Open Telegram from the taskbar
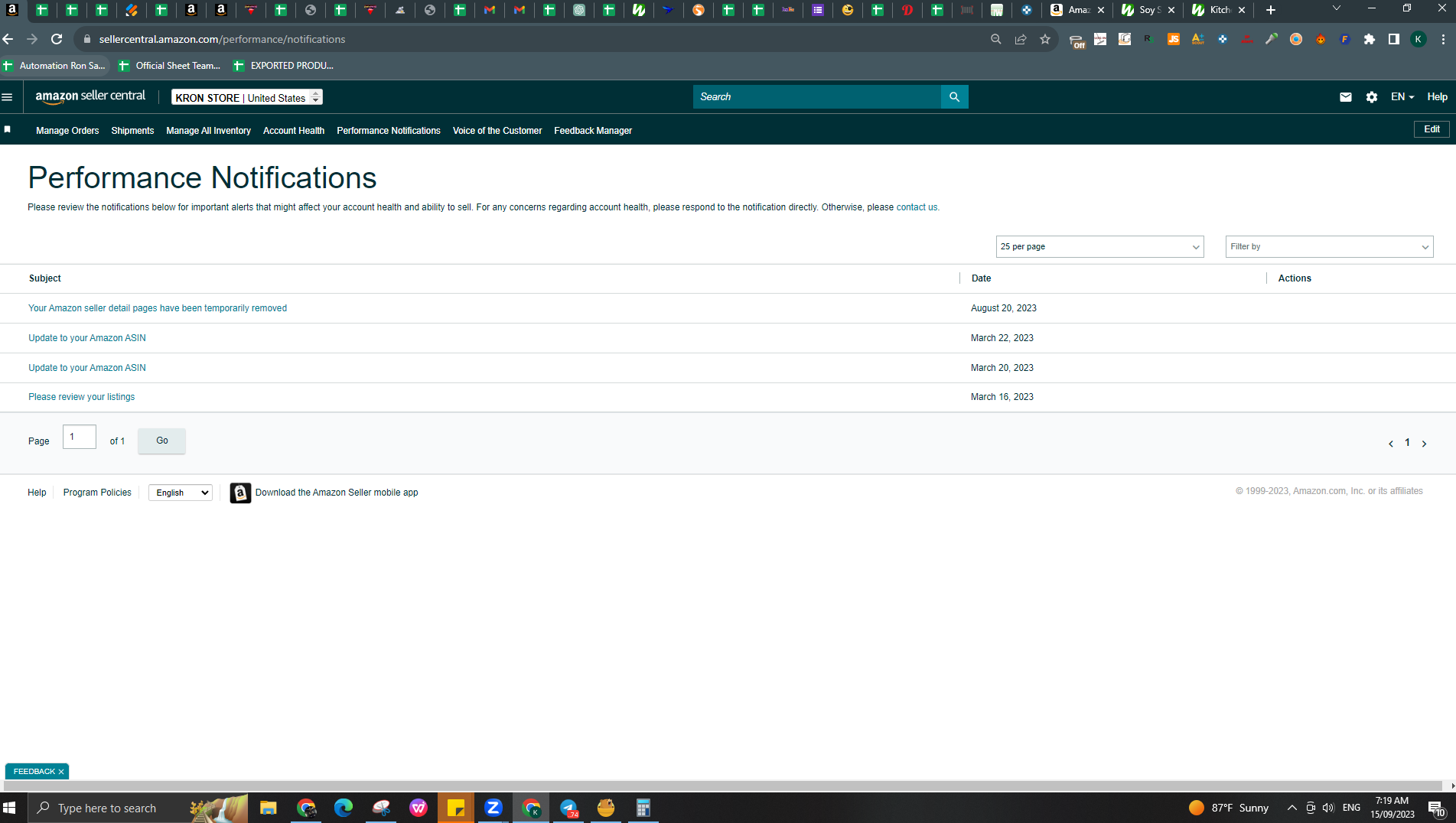 pyautogui.click(x=568, y=808)
